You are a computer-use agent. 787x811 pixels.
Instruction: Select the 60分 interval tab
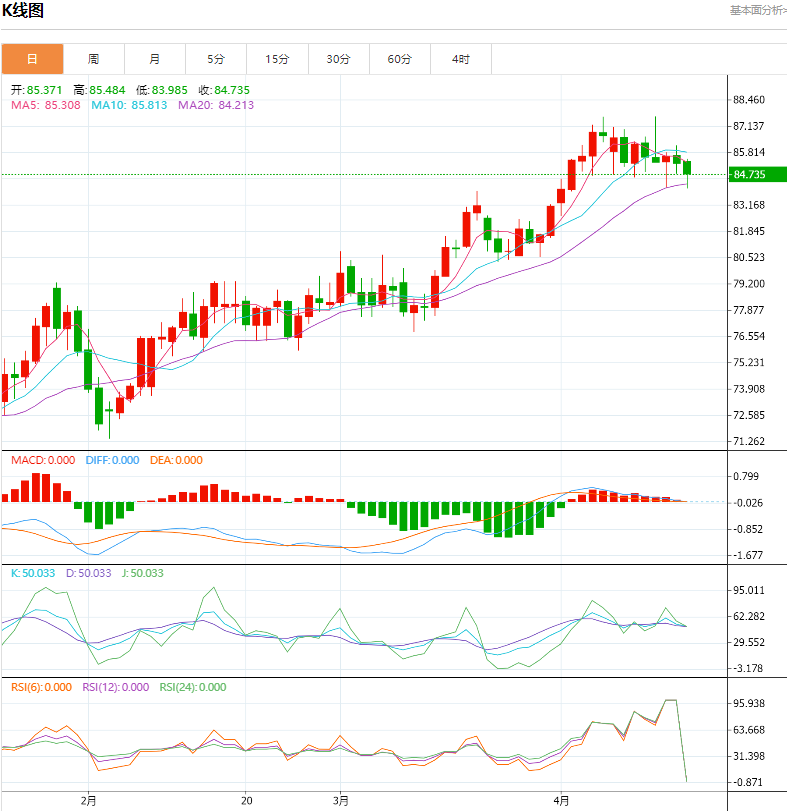pos(399,59)
